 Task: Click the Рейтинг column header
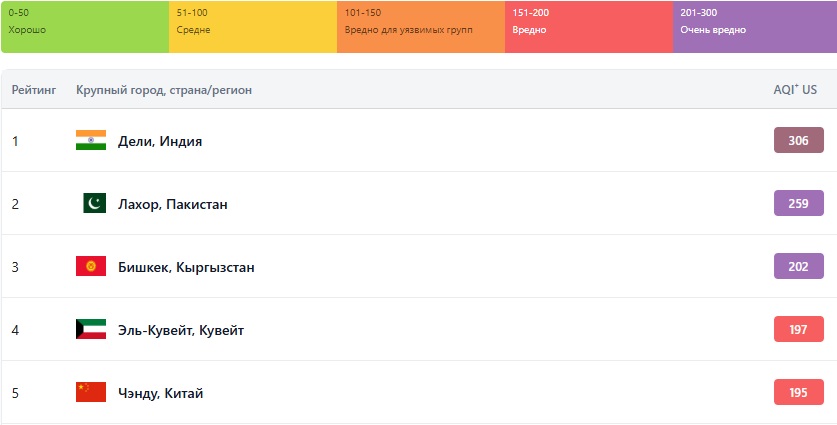[x=34, y=90]
